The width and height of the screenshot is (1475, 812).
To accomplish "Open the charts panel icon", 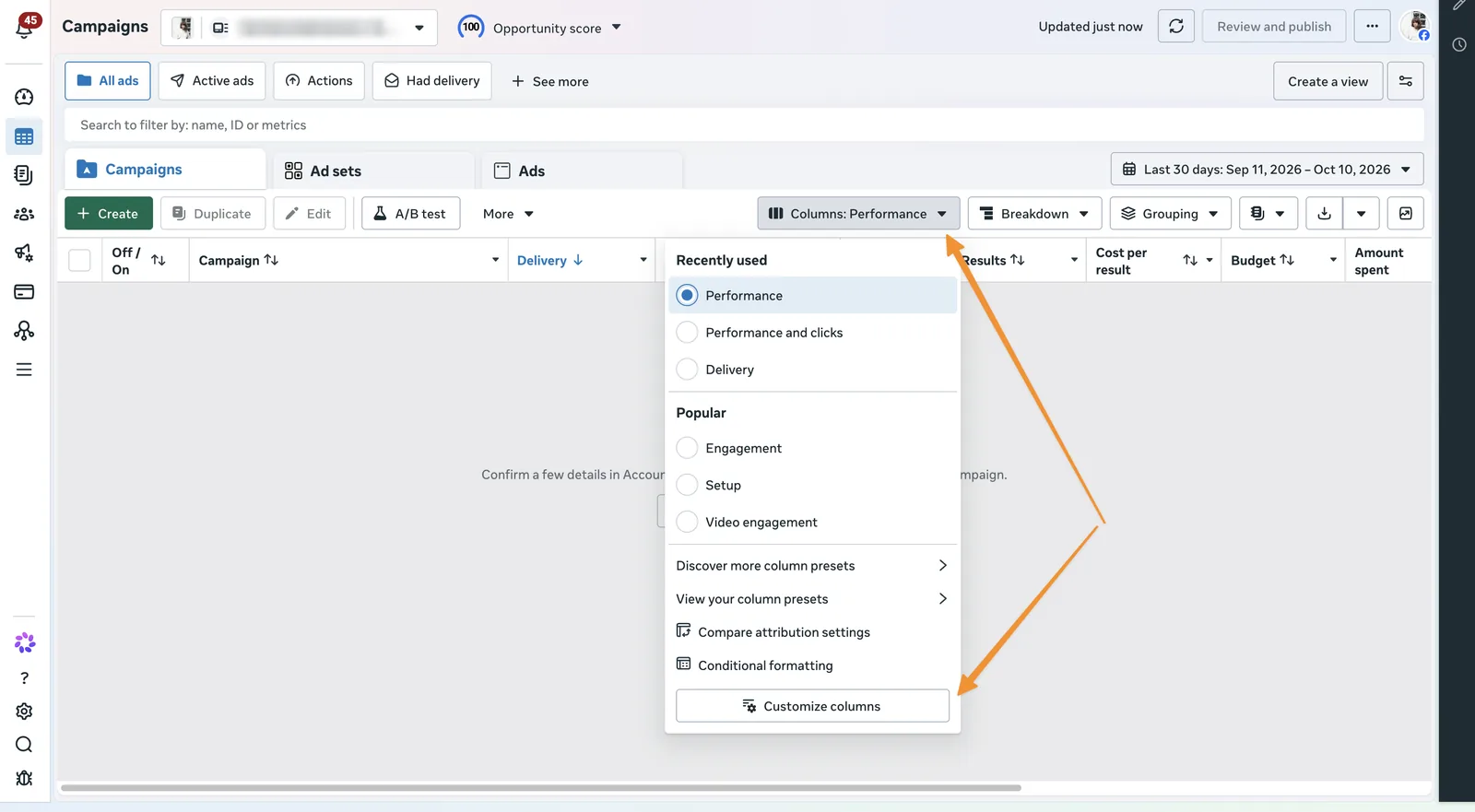I will pyautogui.click(x=1406, y=214).
